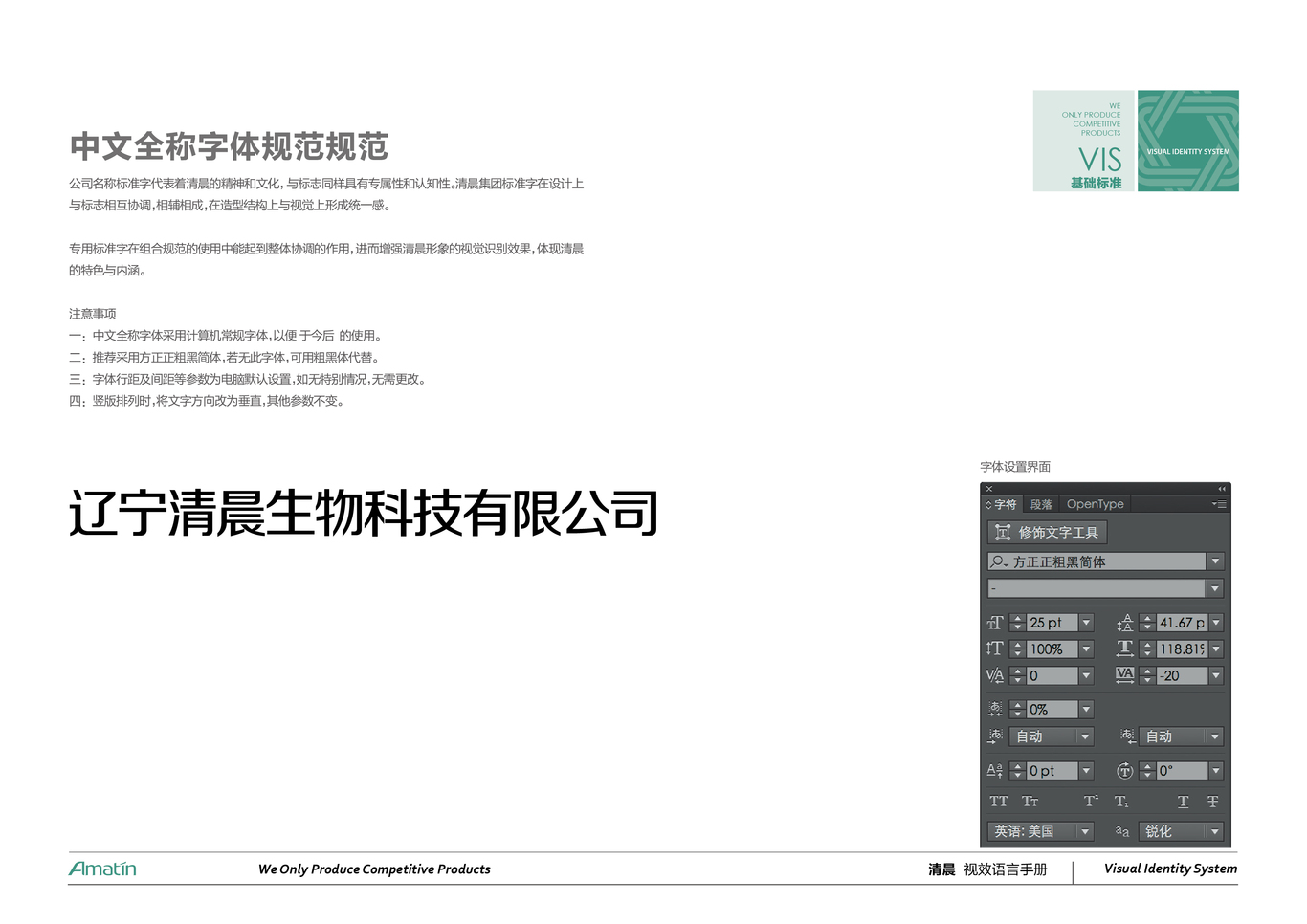The width and height of the screenshot is (1307, 924).
Task: Toggle Underline style
Action: pyautogui.click(x=1184, y=802)
